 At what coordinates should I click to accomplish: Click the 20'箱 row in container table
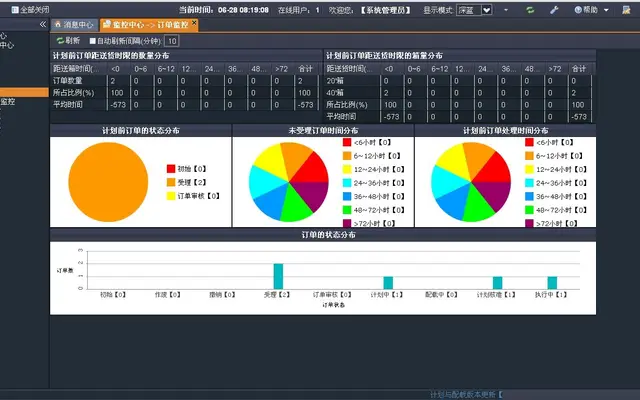coord(460,81)
